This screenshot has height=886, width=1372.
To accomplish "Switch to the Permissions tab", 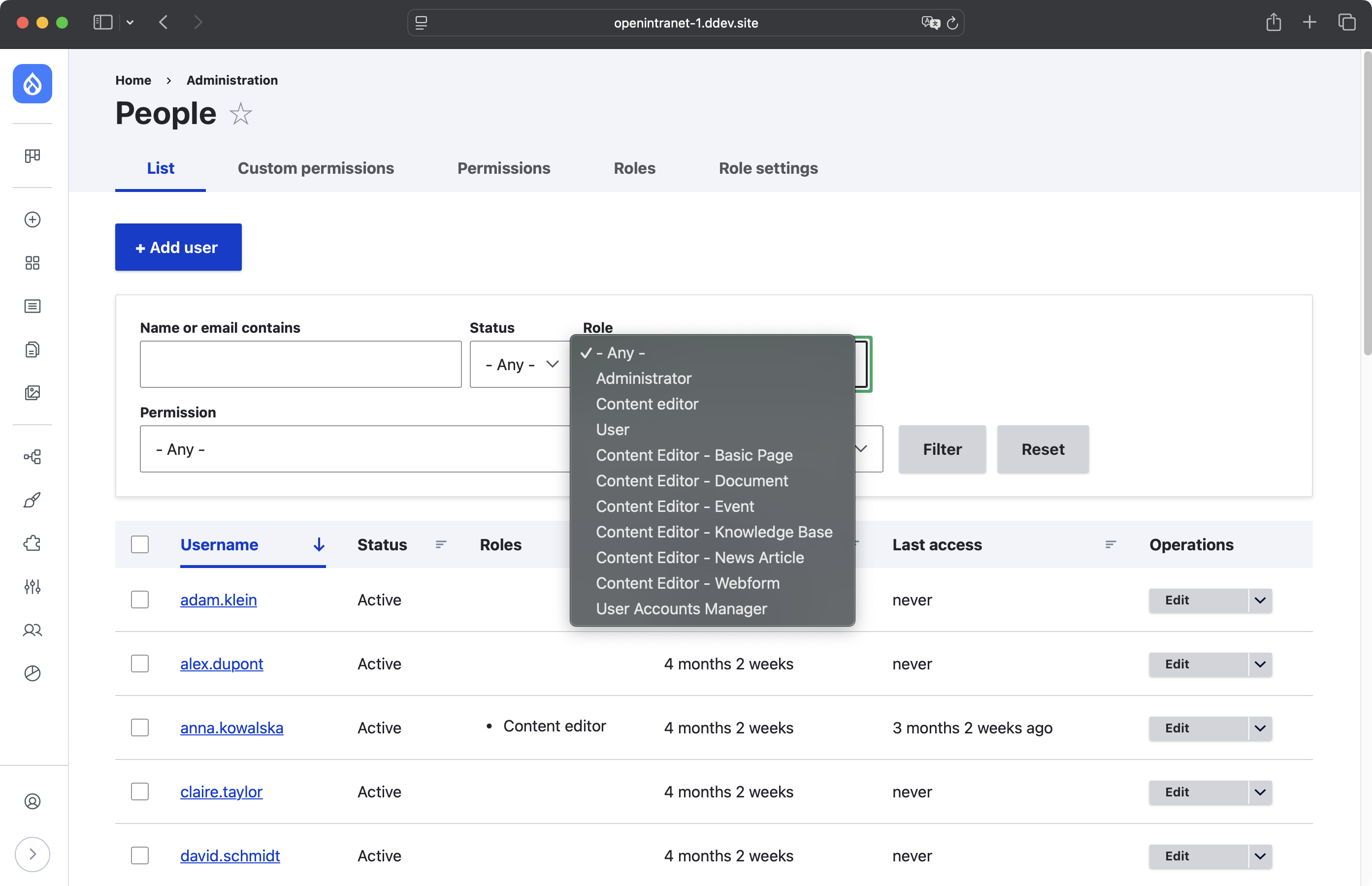I will click(504, 168).
